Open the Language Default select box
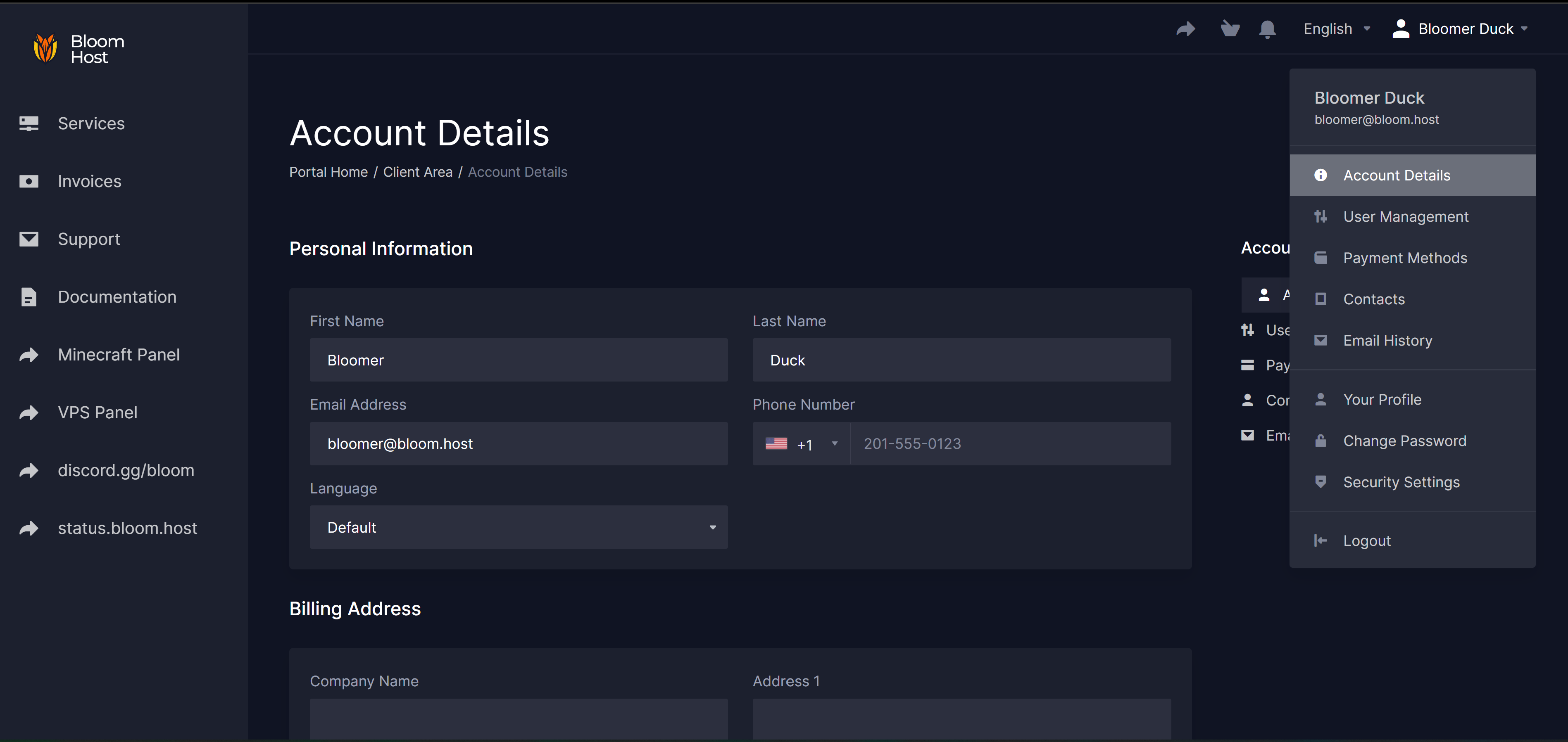 coord(518,527)
